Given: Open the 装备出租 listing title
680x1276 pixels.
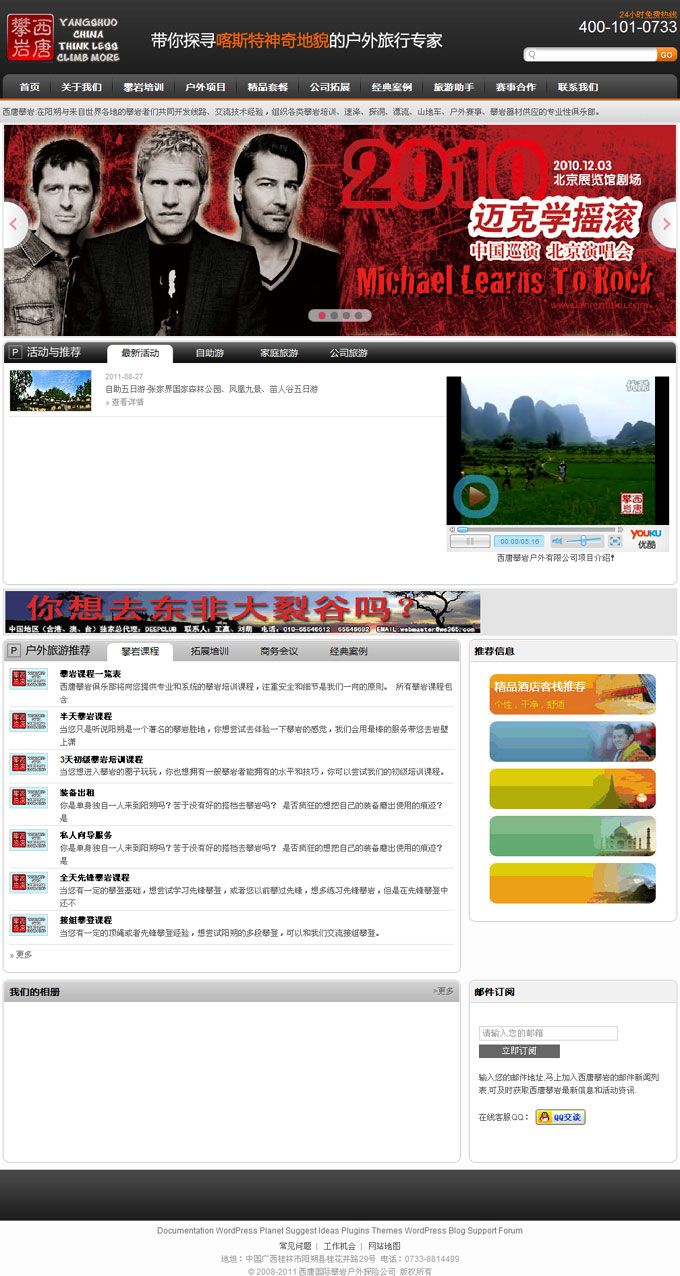Looking at the screenshot, I should point(76,791).
